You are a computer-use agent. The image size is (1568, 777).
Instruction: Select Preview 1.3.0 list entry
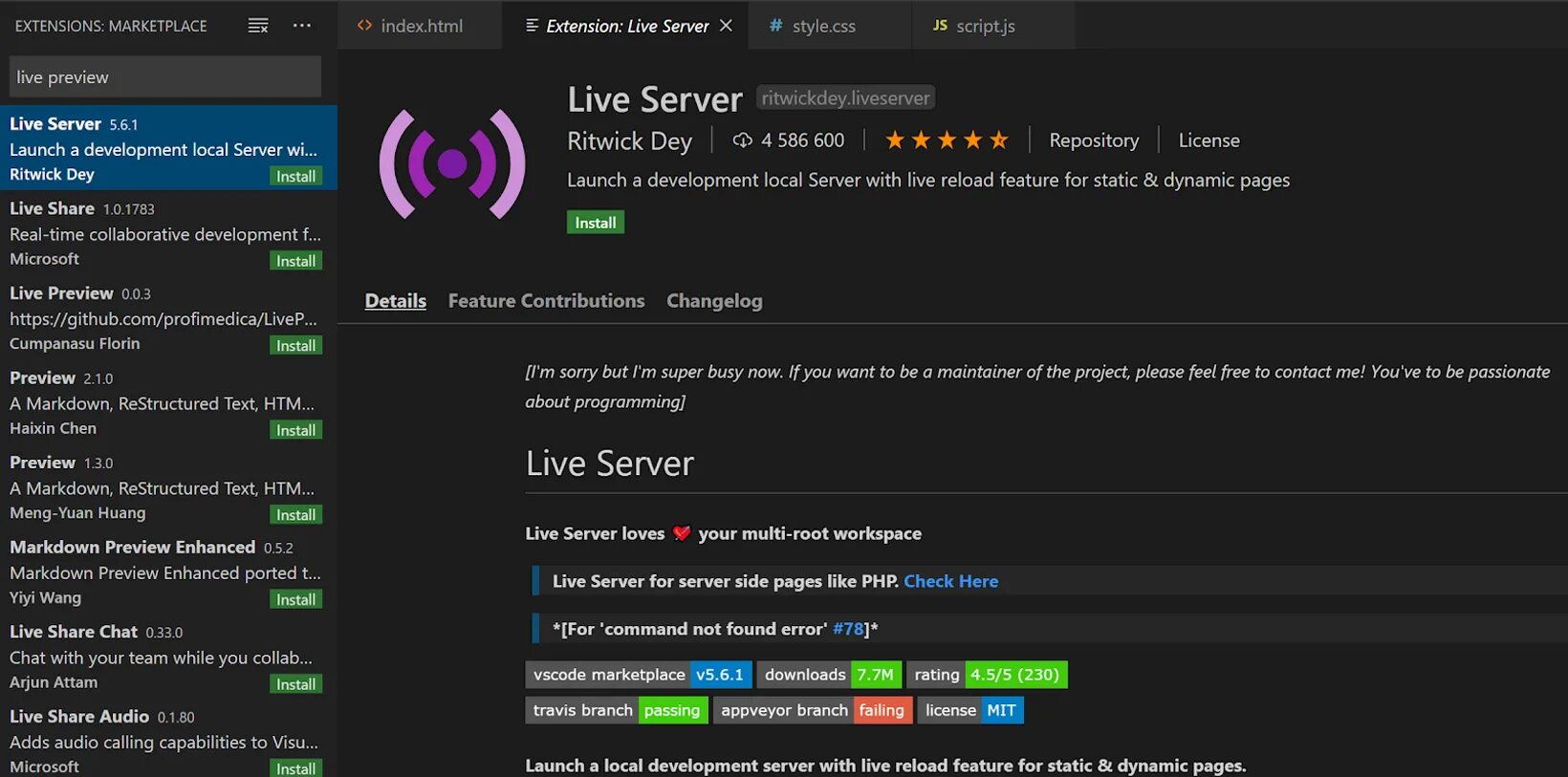click(168, 487)
